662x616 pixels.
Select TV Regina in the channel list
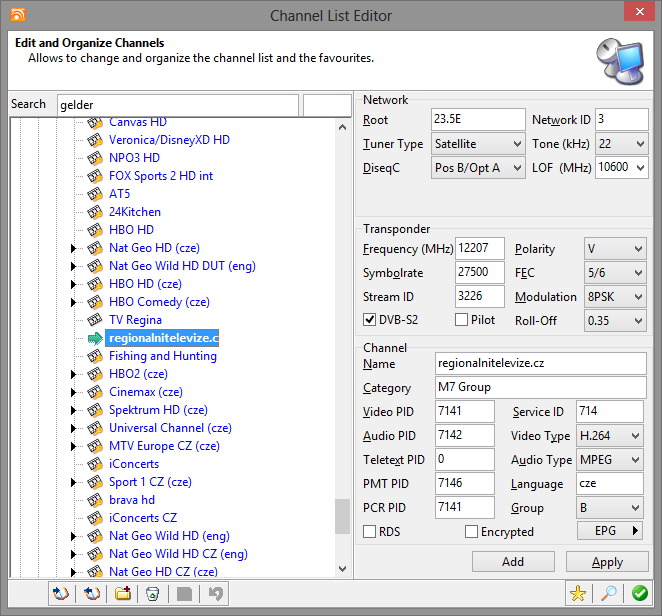click(135, 320)
